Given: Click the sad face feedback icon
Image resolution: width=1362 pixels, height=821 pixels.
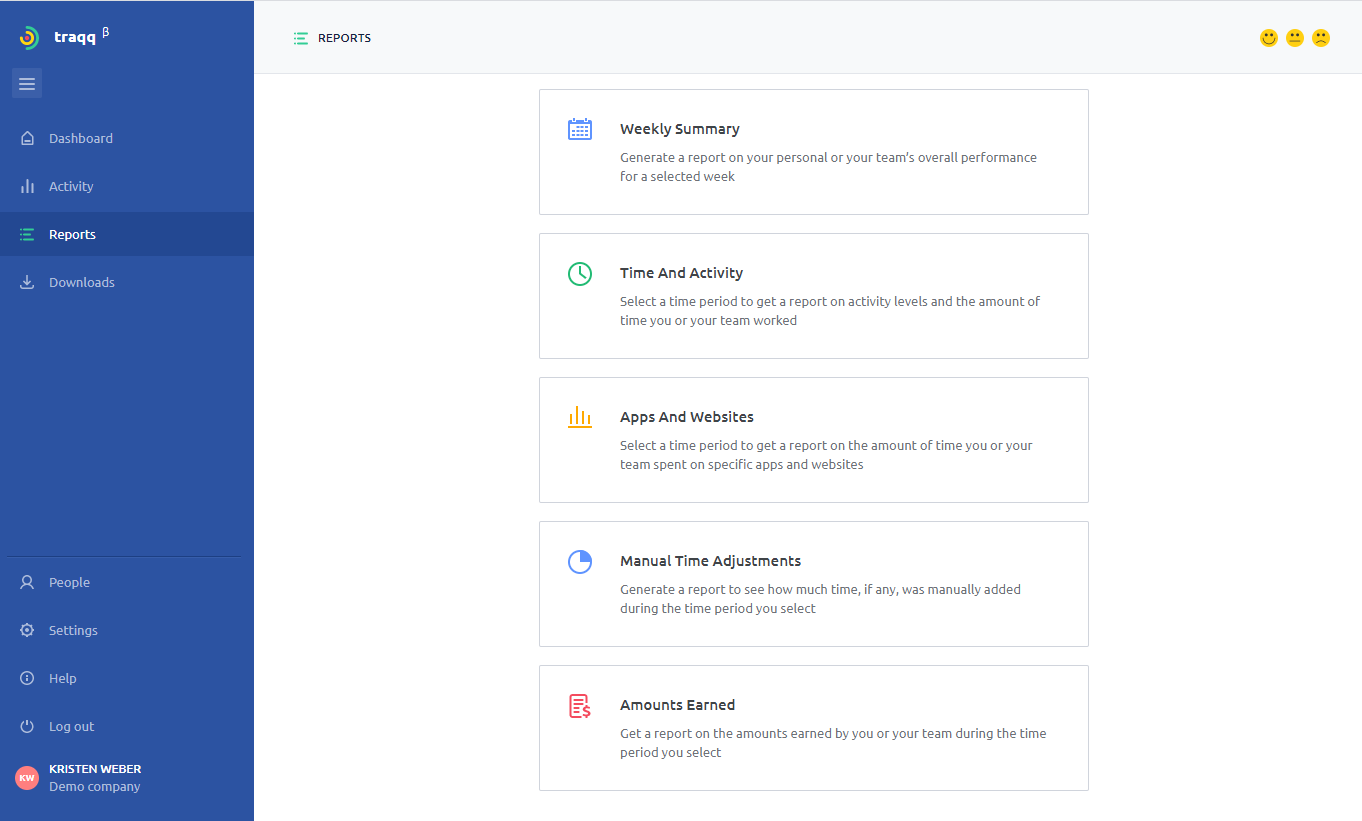Looking at the screenshot, I should coord(1320,37).
